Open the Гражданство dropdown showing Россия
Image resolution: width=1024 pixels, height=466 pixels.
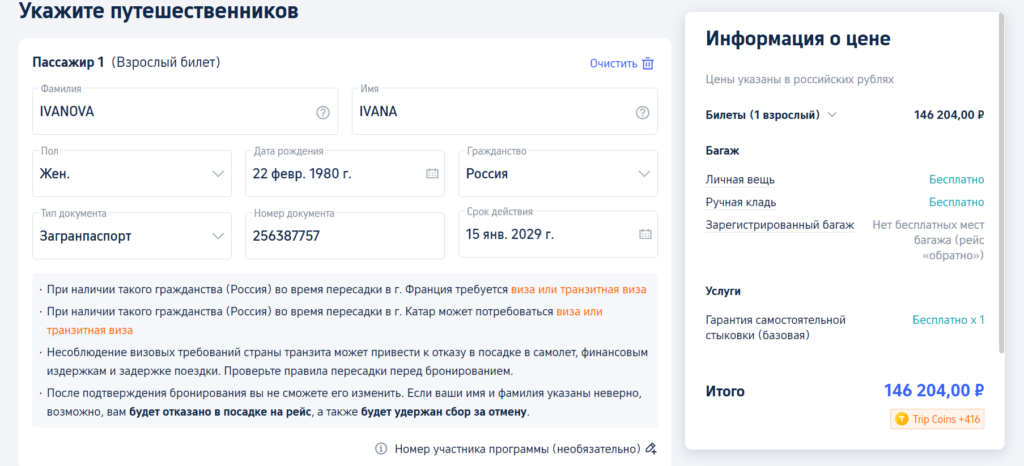click(557, 174)
